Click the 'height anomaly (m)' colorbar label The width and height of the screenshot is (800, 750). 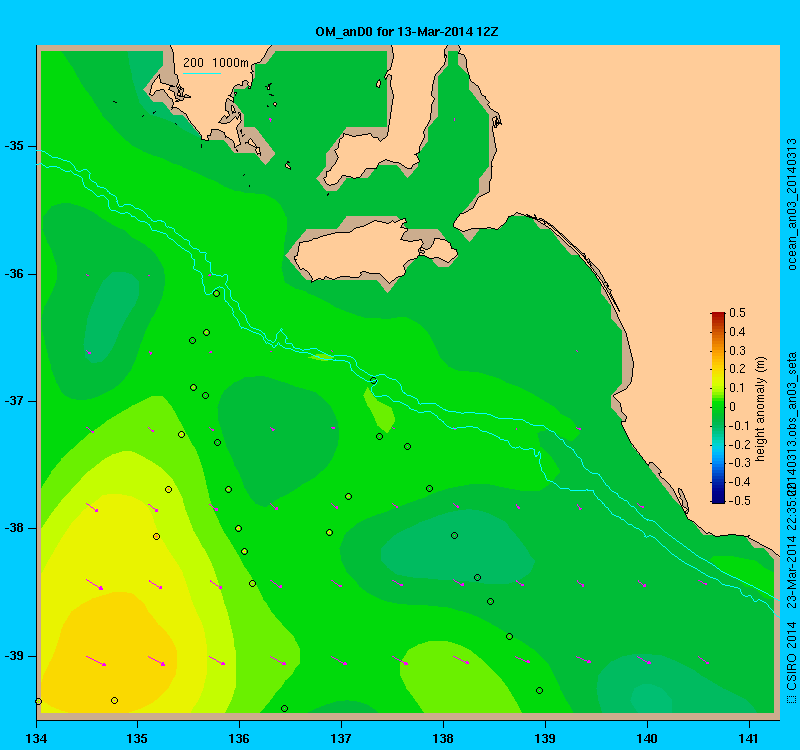point(760,410)
